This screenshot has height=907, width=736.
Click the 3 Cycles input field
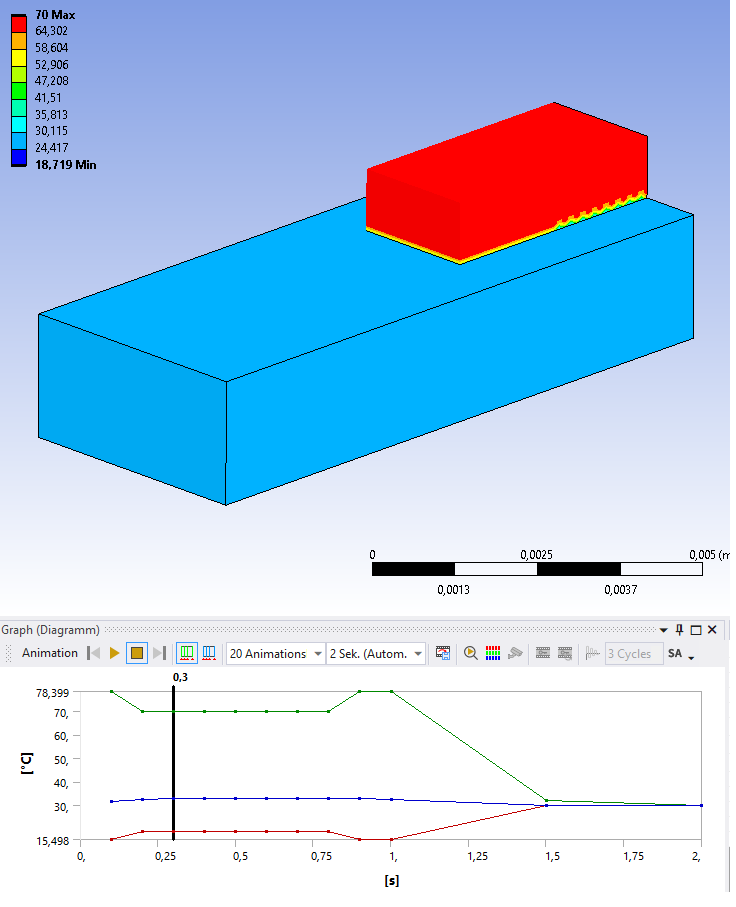[634, 654]
